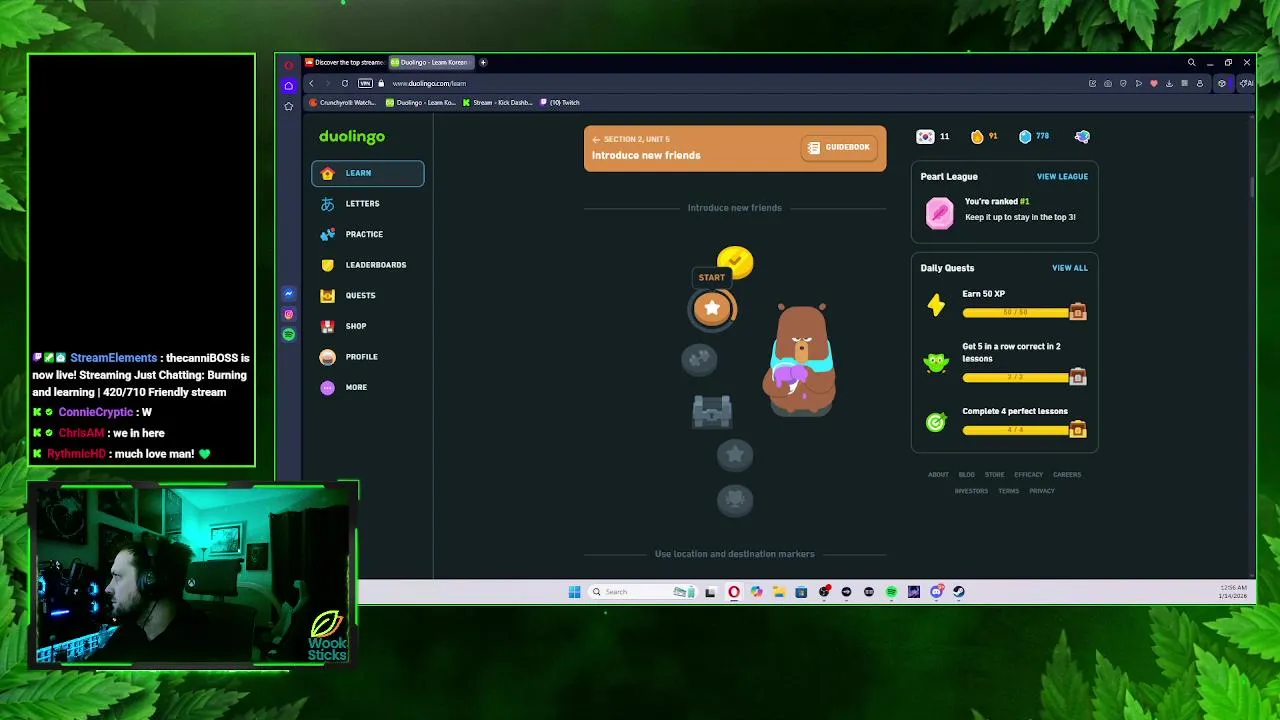Viewport: 1280px width, 720px height.
Task: Open the Privacy footer link
Action: 1042,491
